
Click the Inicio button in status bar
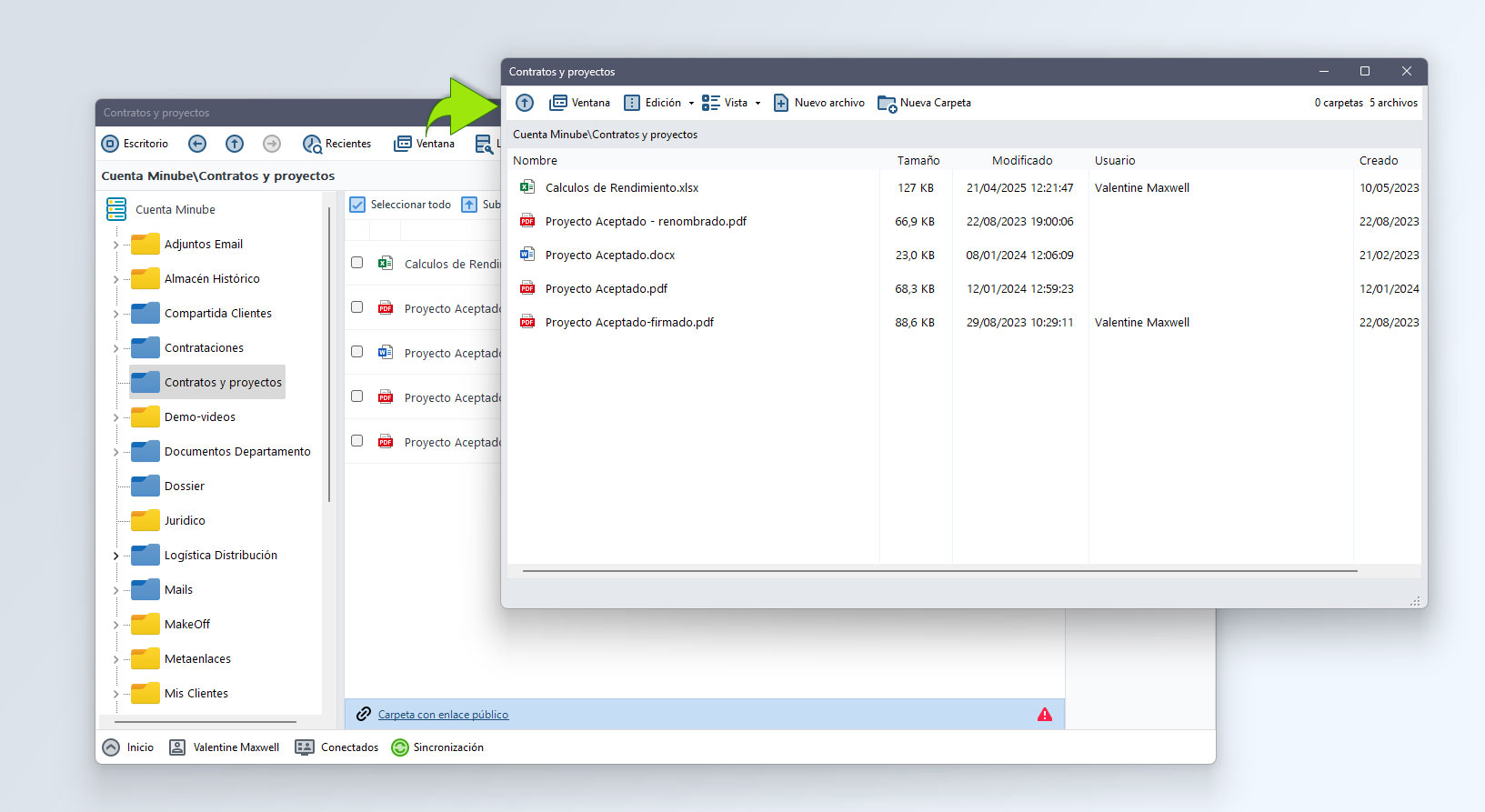coord(128,747)
